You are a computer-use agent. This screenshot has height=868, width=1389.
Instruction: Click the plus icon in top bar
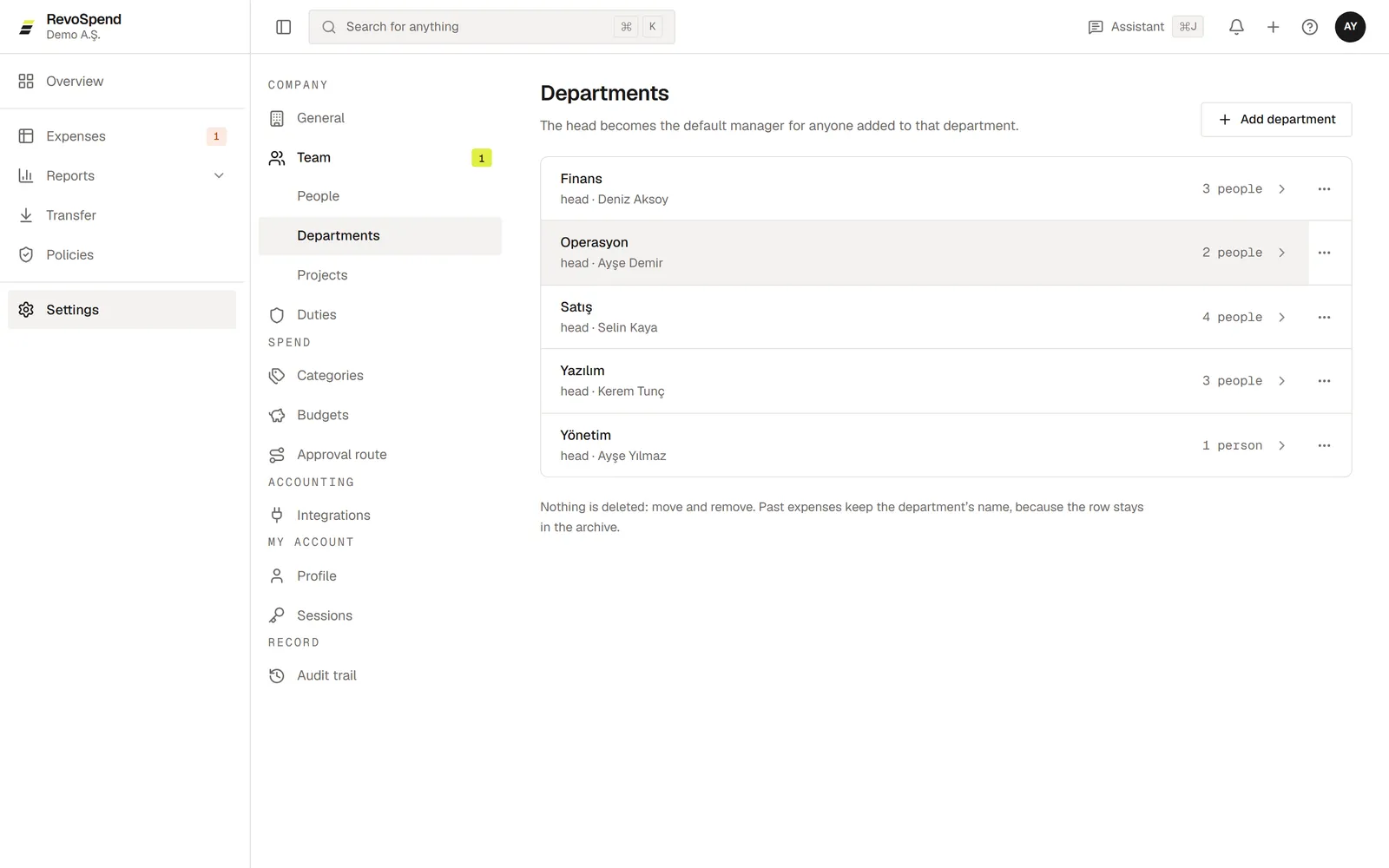click(1273, 27)
